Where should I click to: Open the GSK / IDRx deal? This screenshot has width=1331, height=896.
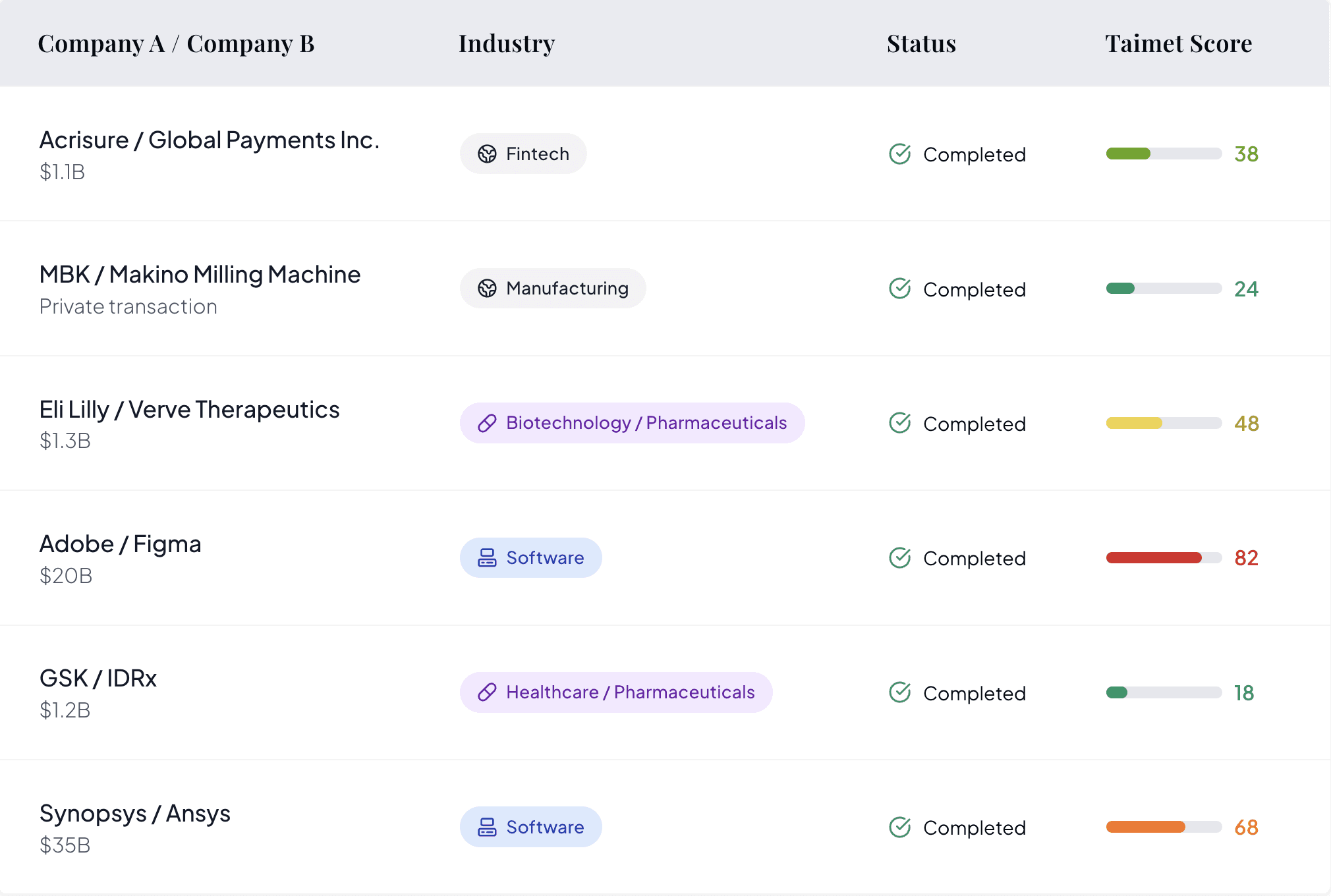(98, 679)
